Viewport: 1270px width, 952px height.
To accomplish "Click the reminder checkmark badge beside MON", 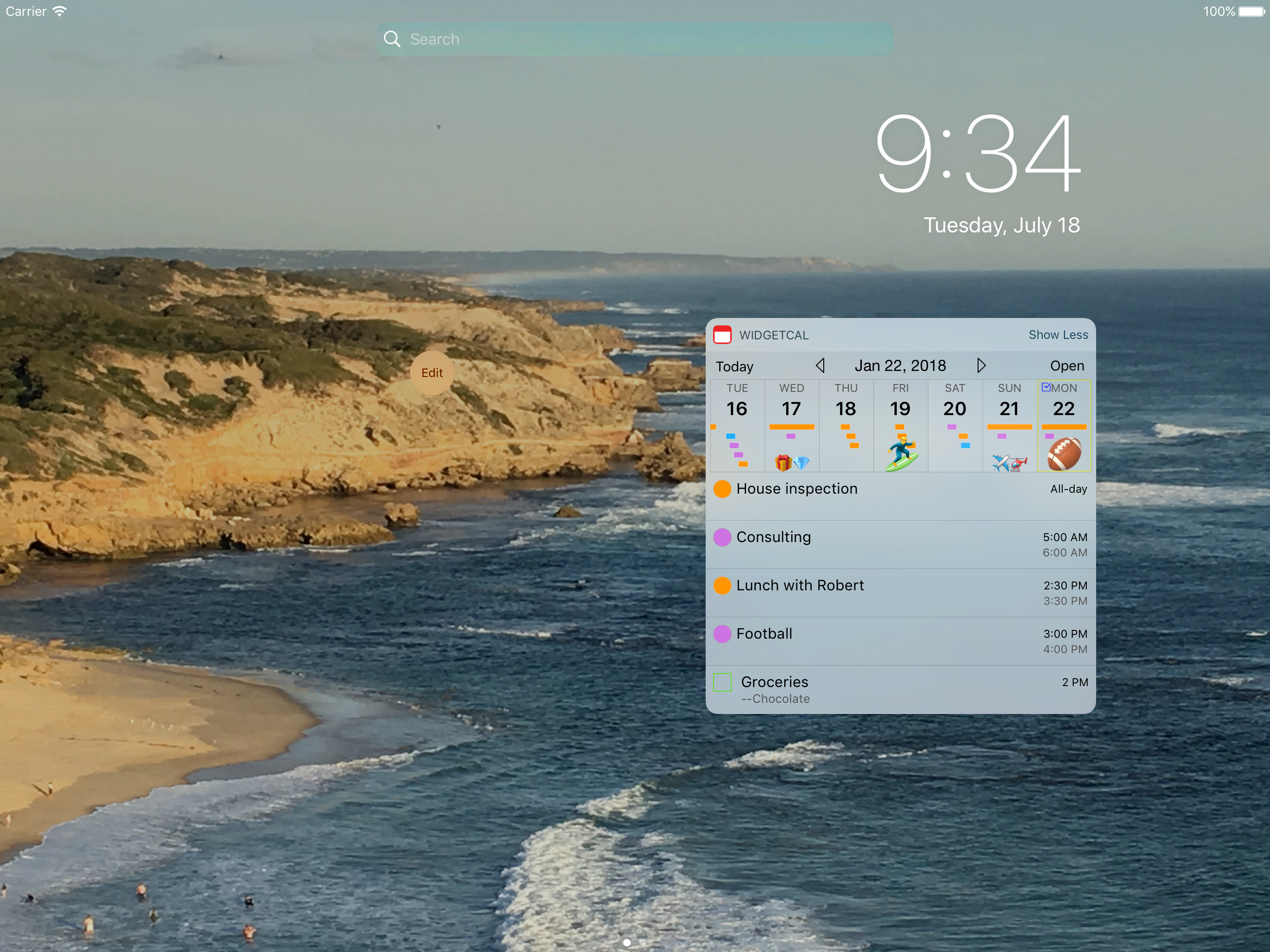I will click(x=1046, y=387).
